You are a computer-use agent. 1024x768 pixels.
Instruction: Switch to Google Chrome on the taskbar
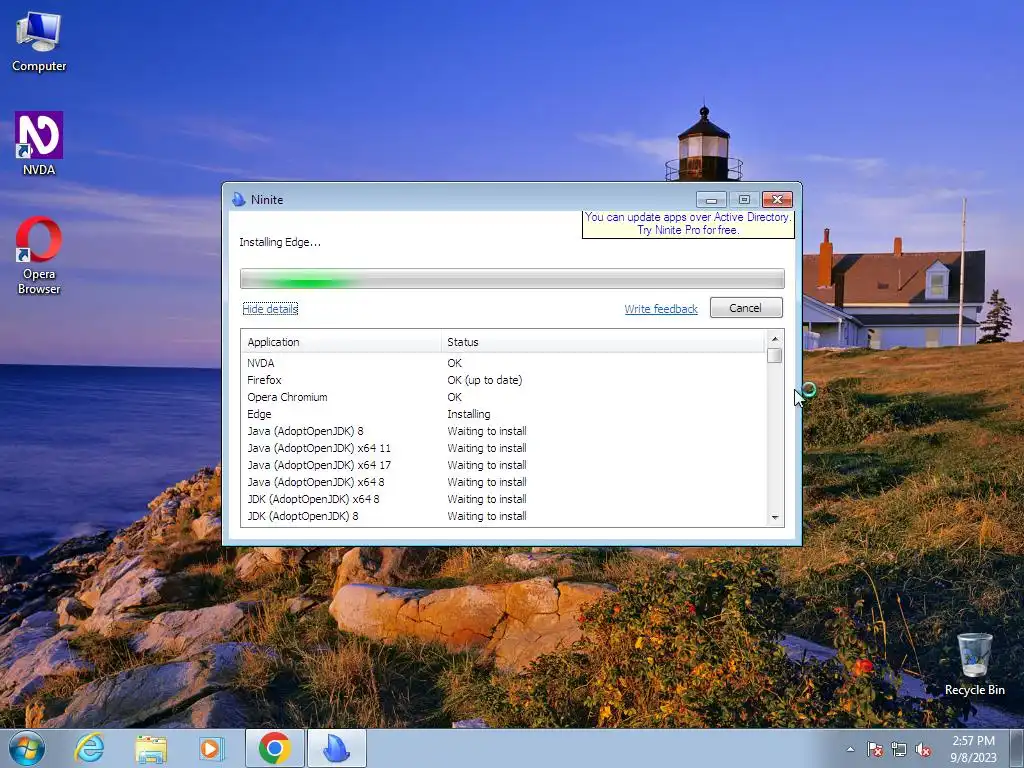tap(274, 748)
